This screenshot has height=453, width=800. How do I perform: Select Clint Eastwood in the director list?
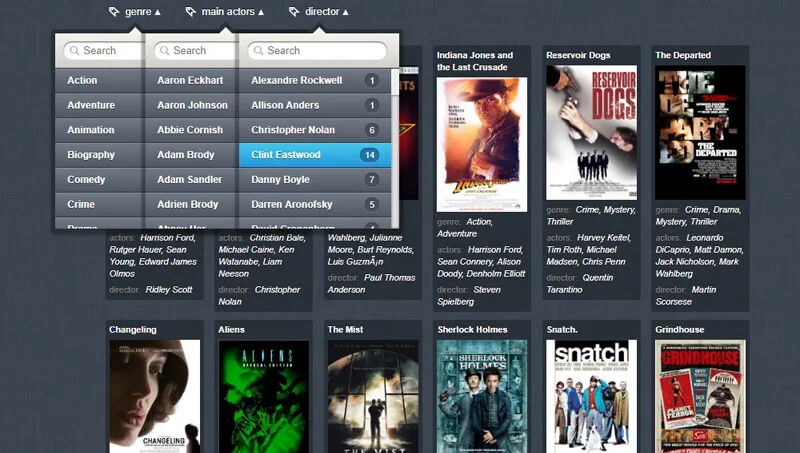tap(286, 155)
